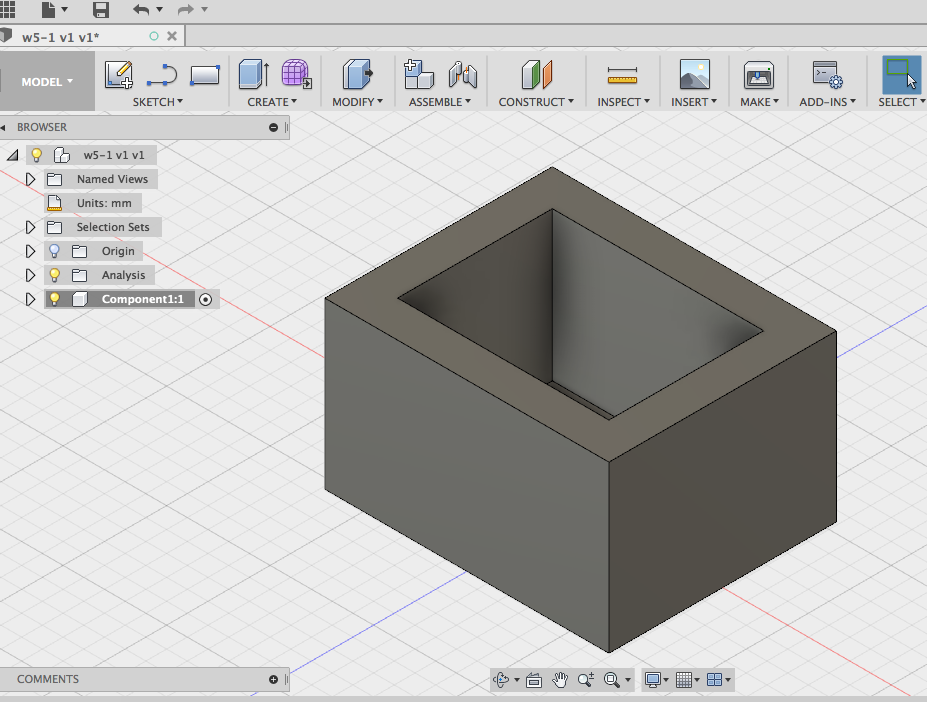This screenshot has height=702, width=927.
Task: Toggle Component1:1 visibility light bulb
Action: tap(54, 299)
